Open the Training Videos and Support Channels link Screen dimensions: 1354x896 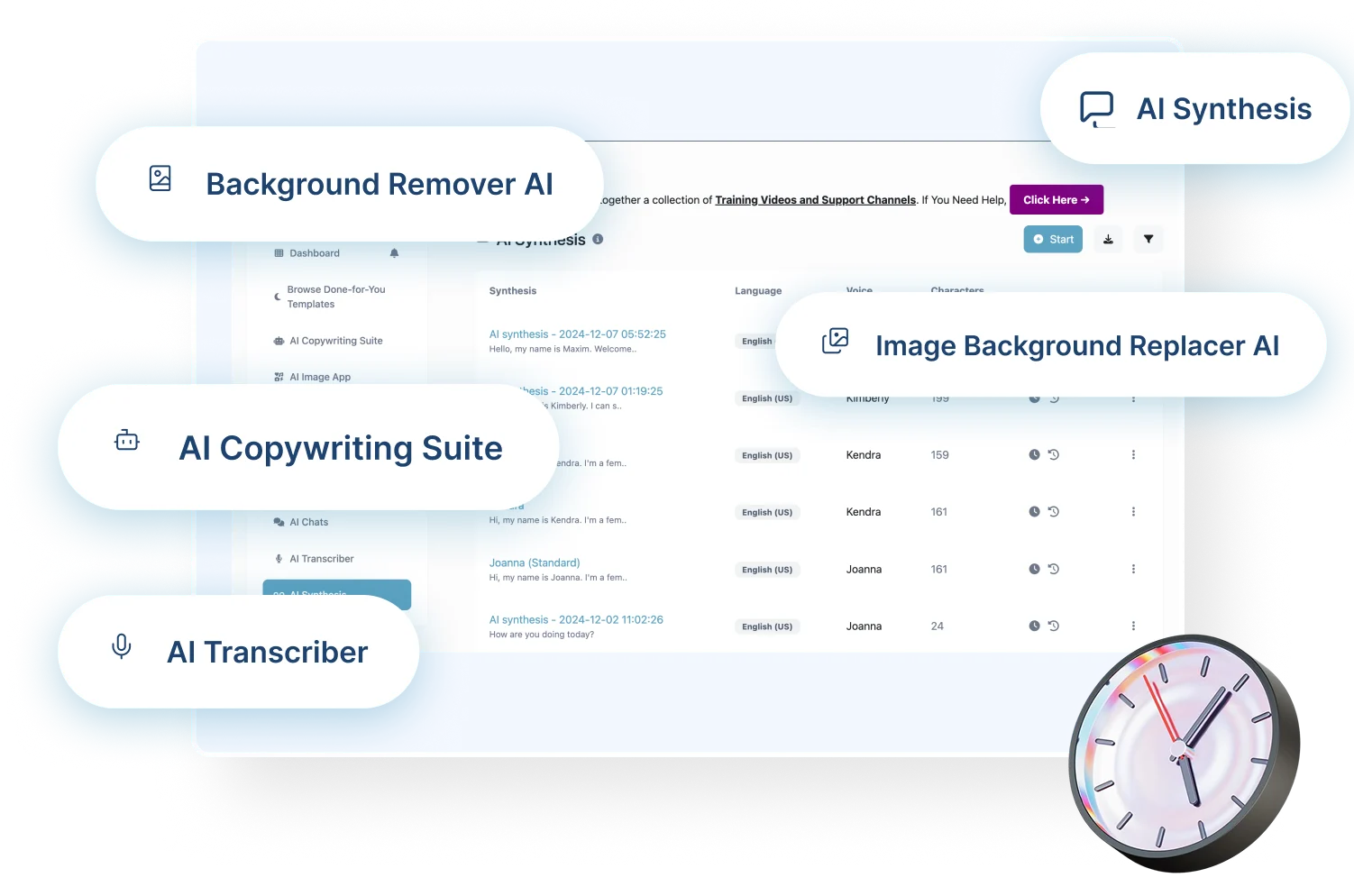tap(815, 200)
